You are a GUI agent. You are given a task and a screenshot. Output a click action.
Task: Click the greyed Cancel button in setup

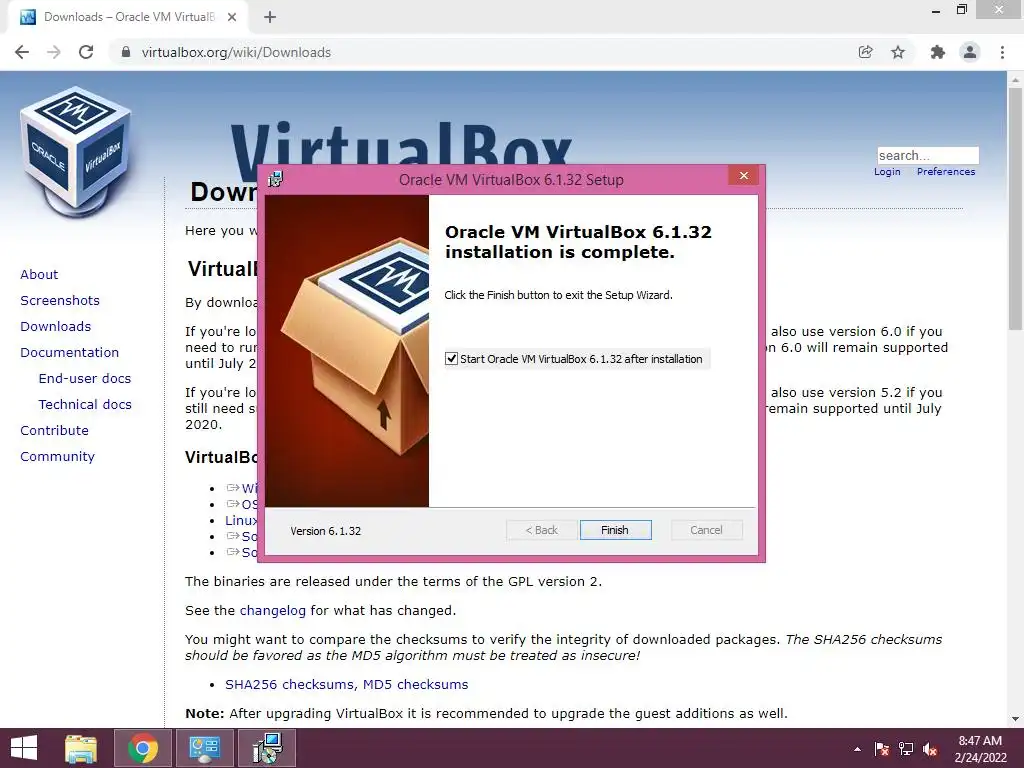[x=707, y=530]
